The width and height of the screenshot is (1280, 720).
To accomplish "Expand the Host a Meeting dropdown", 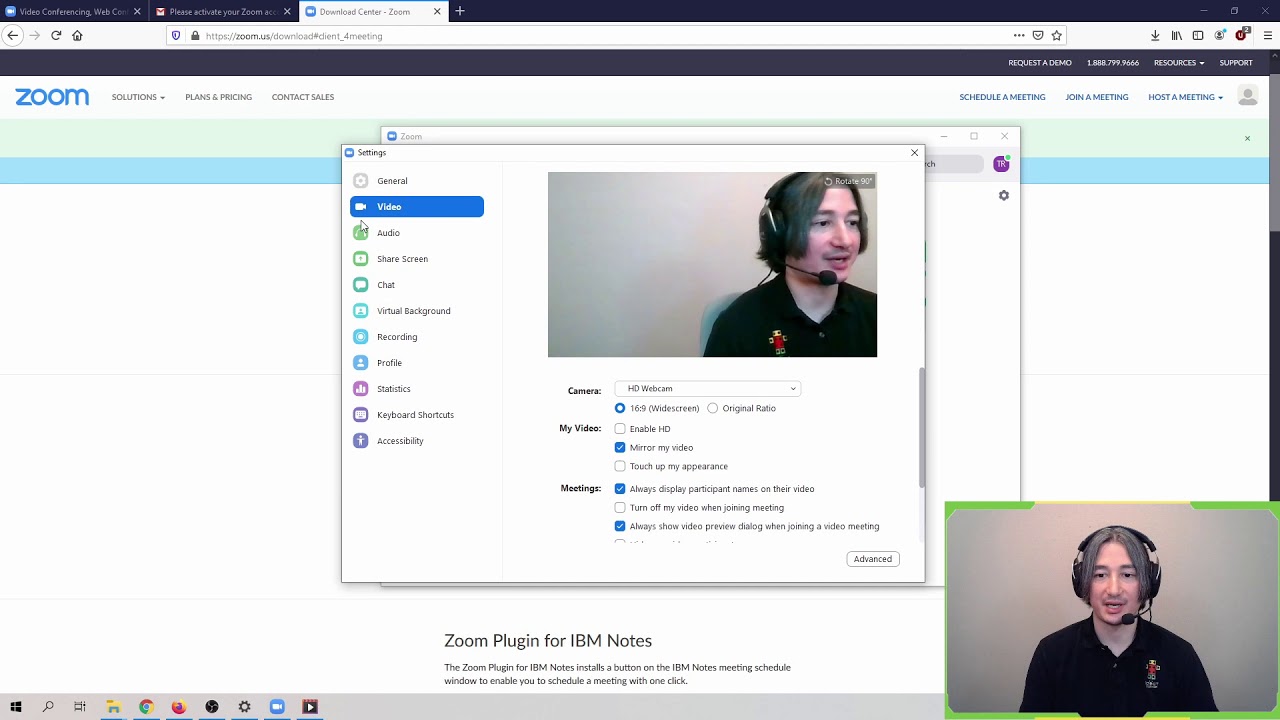I will coord(1185,97).
